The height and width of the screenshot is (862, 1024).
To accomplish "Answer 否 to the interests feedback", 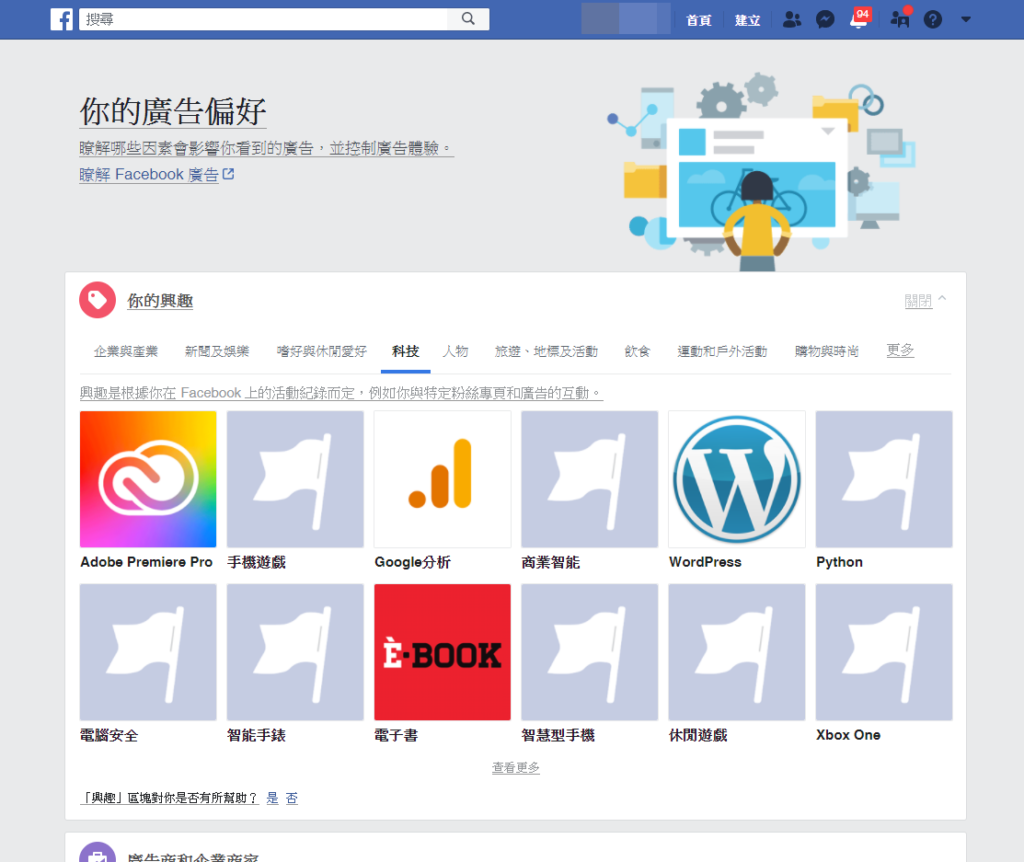I will click(x=292, y=798).
